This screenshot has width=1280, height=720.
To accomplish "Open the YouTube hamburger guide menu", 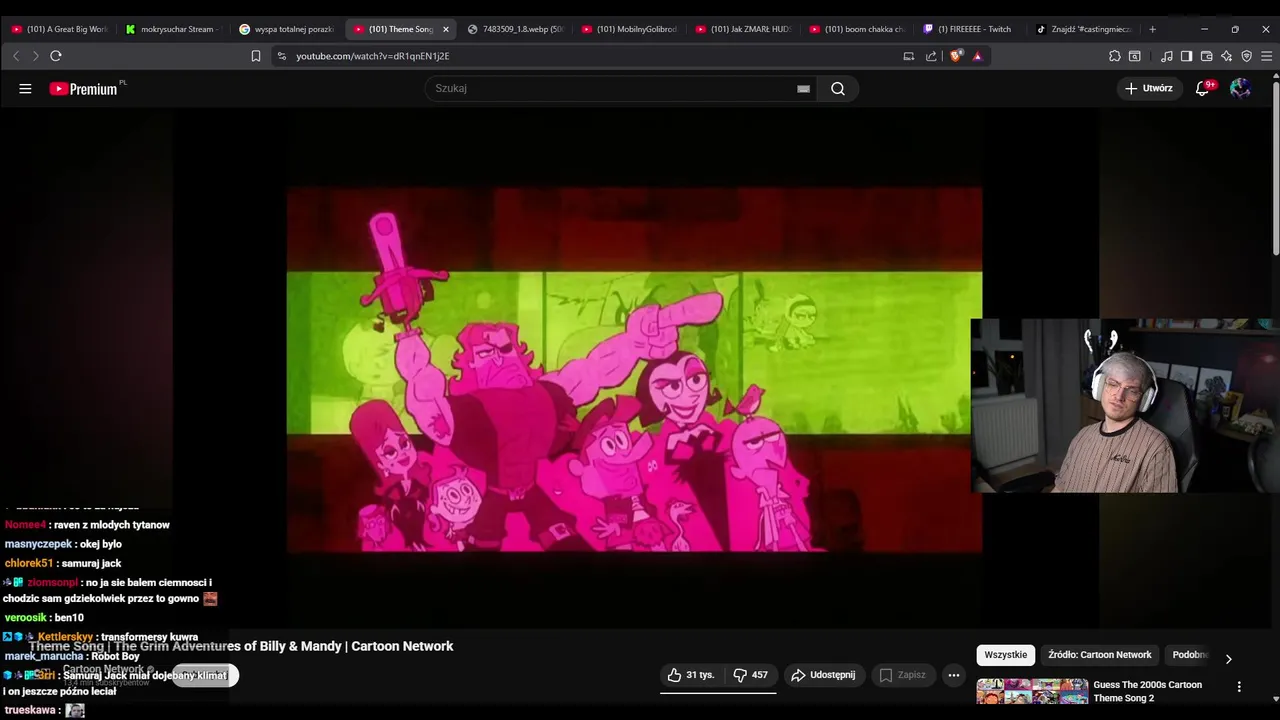I will click(x=25, y=89).
